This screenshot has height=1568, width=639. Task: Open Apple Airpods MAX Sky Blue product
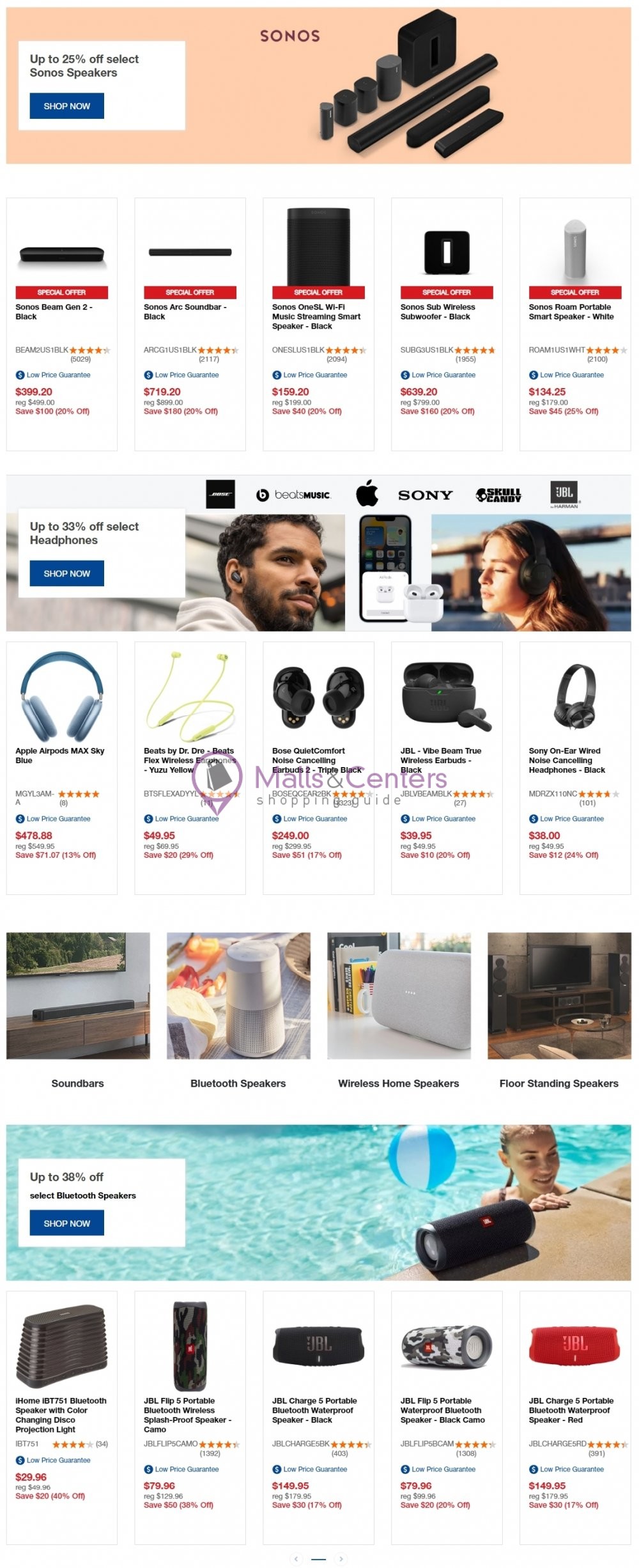(x=59, y=755)
